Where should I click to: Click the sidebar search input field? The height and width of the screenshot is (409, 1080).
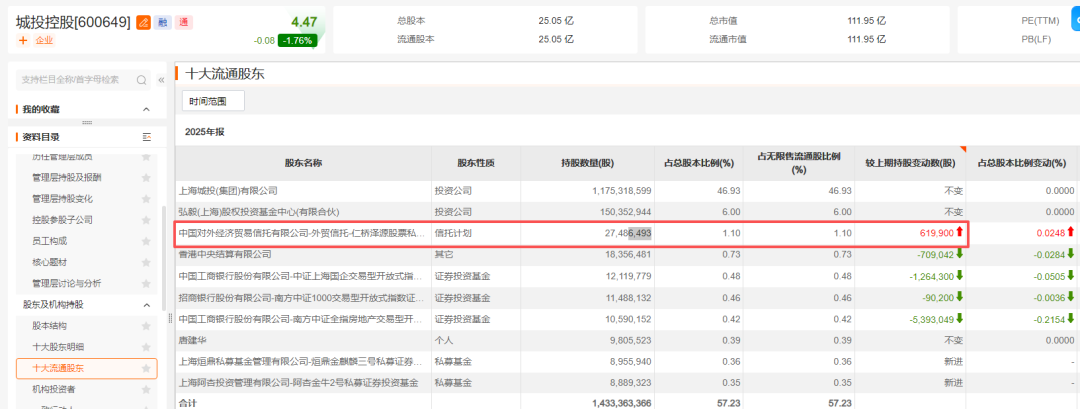point(72,80)
